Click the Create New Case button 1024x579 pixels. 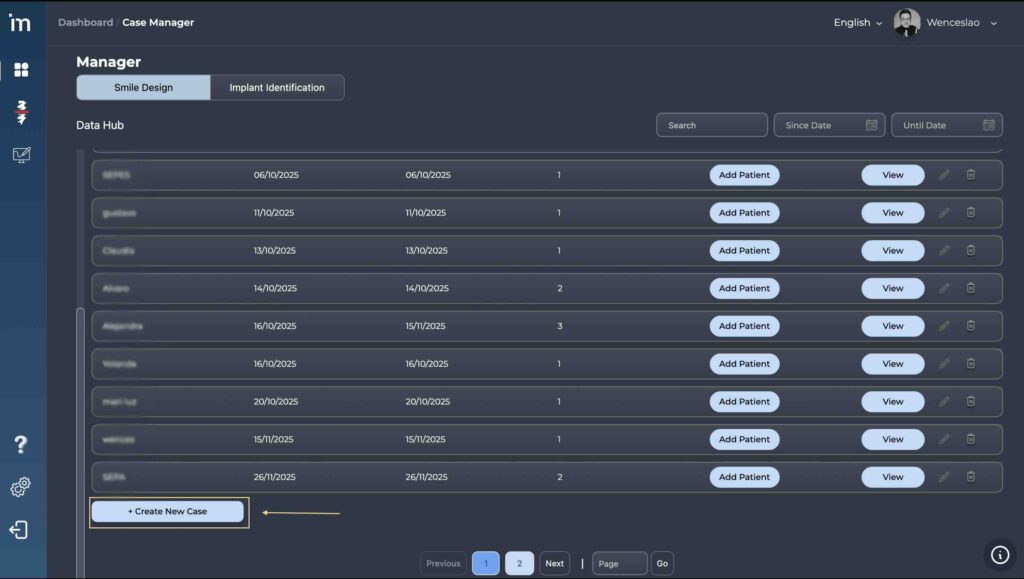(x=168, y=512)
